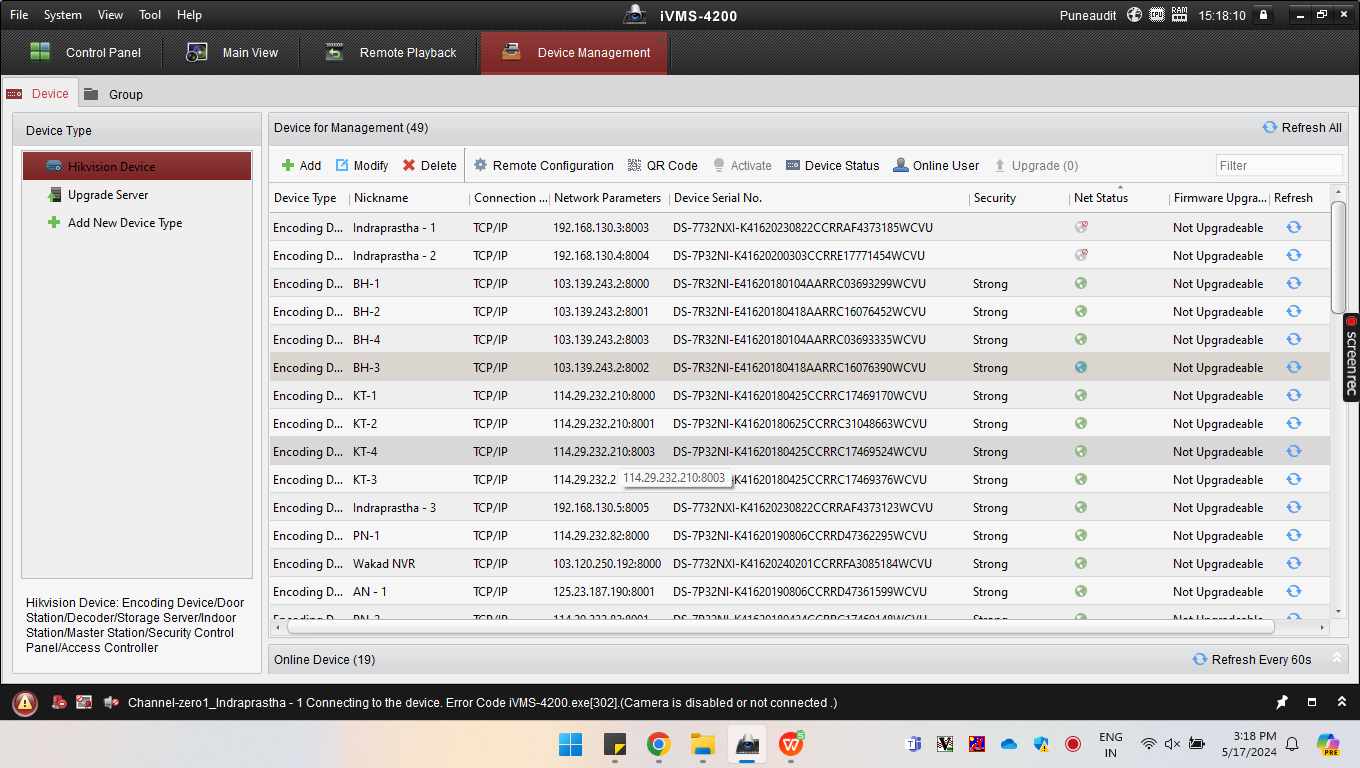Image resolution: width=1360 pixels, height=768 pixels.
Task: Click refresh icon for PN-1 row
Action: [1293, 536]
